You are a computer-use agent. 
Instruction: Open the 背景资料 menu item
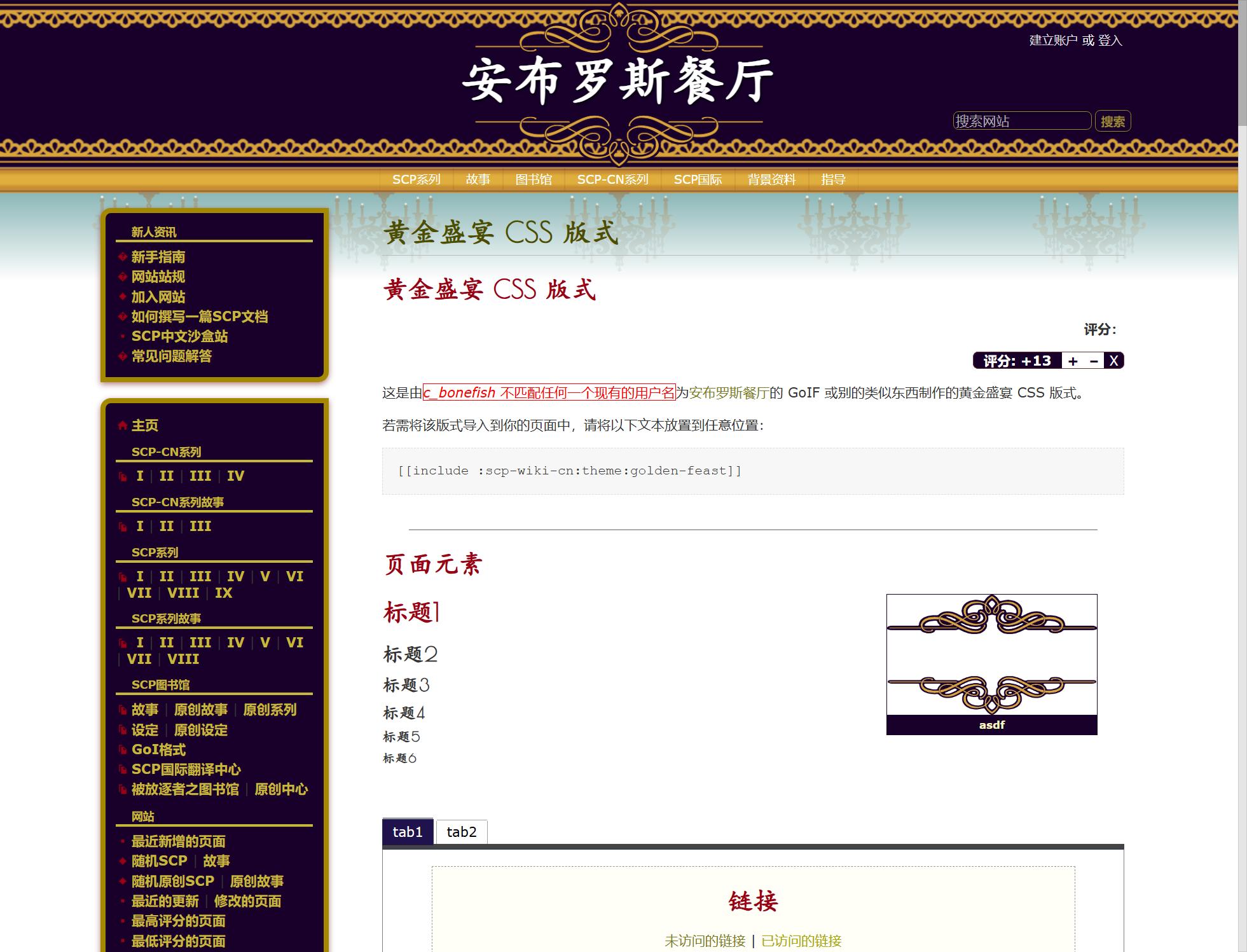click(x=771, y=179)
